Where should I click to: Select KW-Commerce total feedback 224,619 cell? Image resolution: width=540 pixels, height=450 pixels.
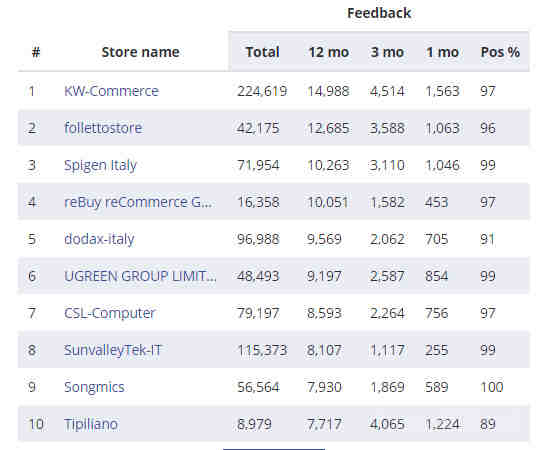coord(262,91)
